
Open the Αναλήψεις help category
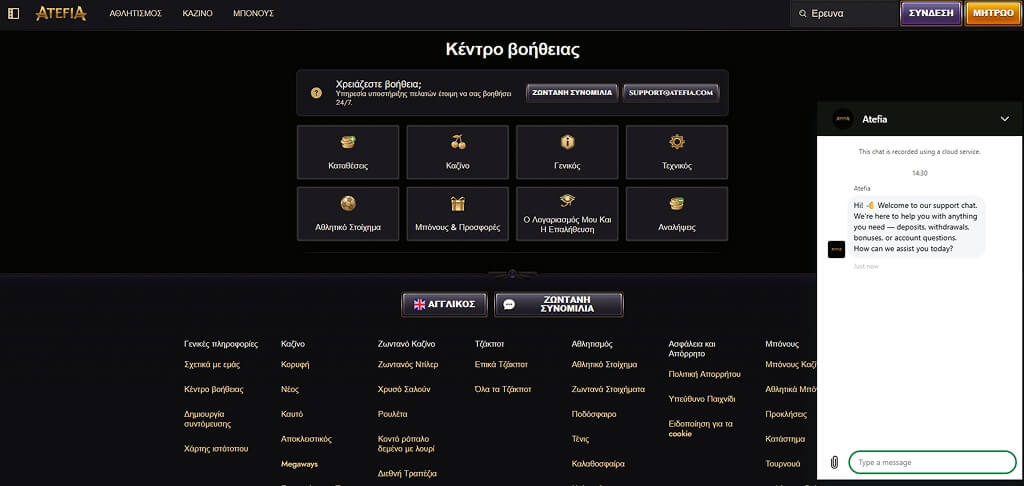[x=677, y=214]
